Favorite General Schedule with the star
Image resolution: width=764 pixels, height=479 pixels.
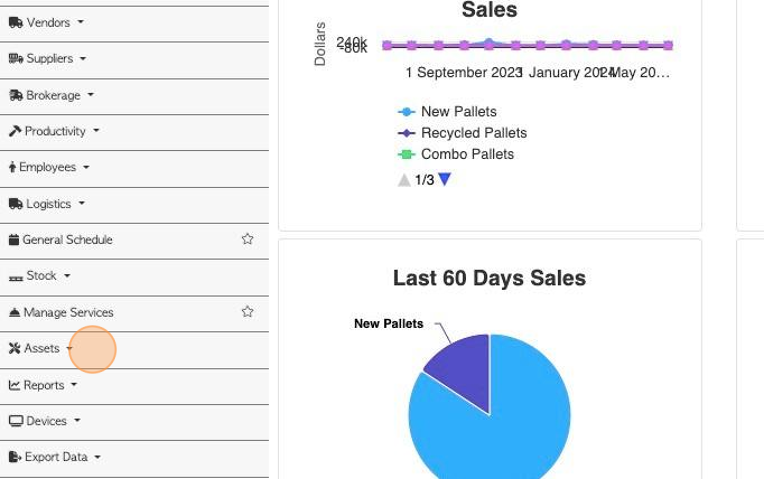pos(248,239)
